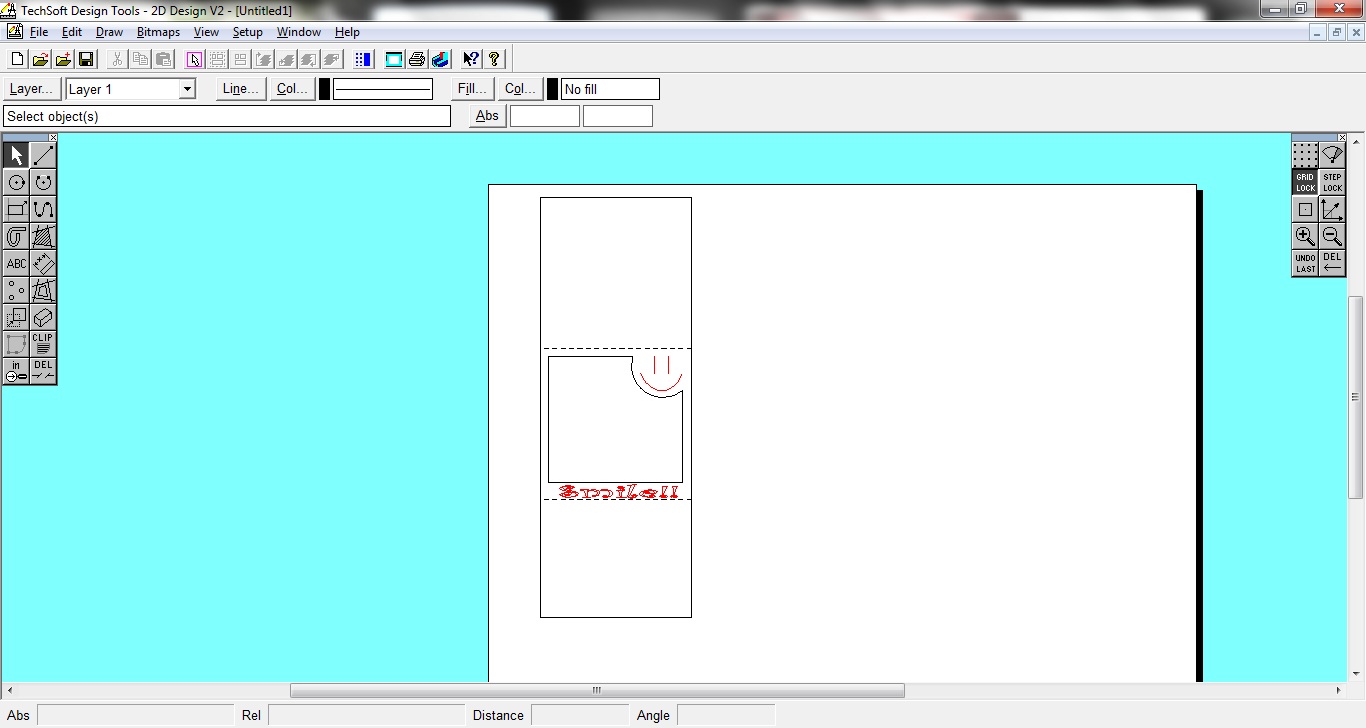
Task: Select the Arc drawing tool
Action: pyautogui.click(x=43, y=182)
